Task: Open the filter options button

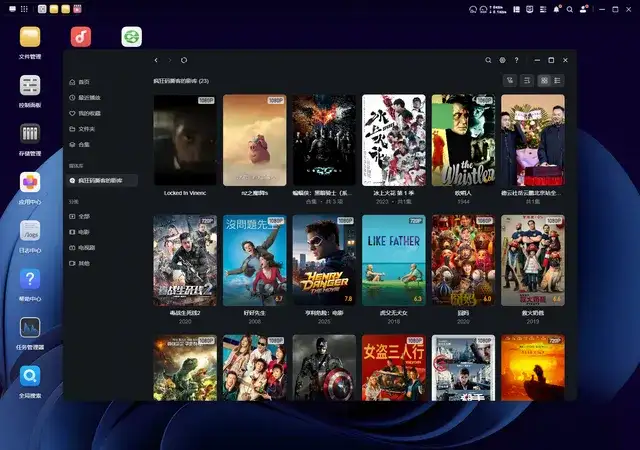Action: click(510, 80)
